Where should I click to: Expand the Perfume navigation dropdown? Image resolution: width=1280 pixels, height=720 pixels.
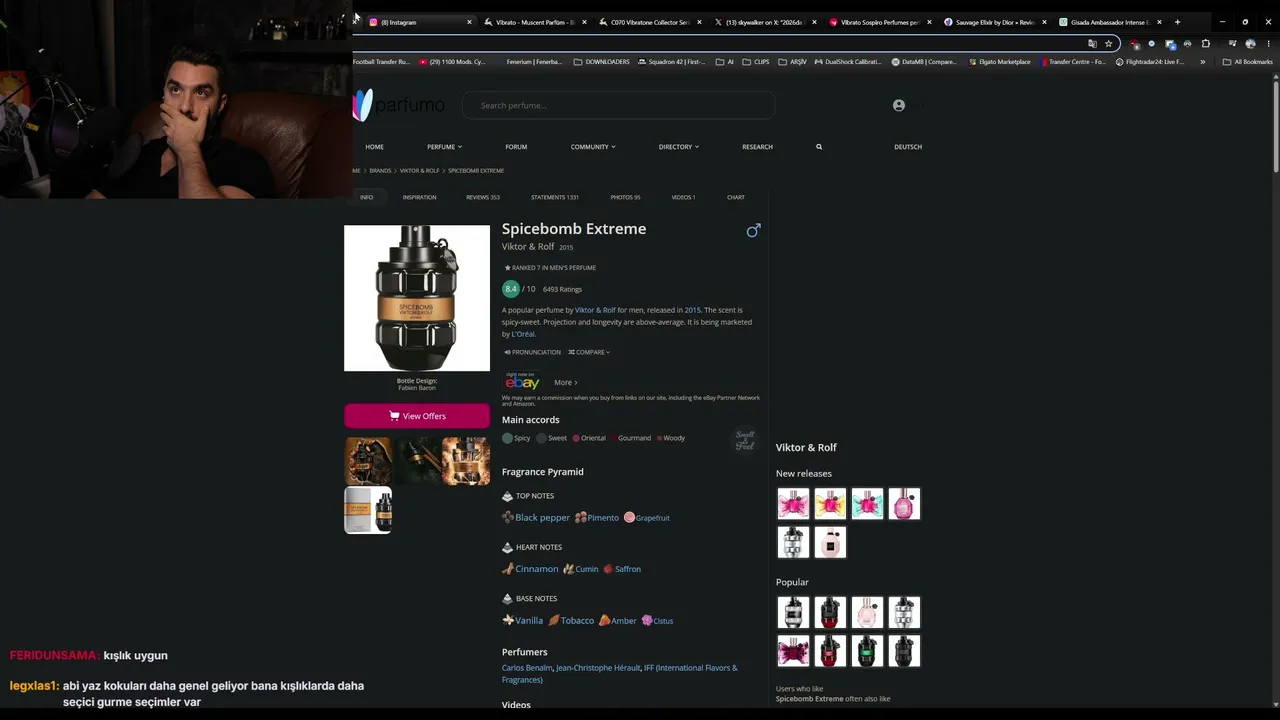click(x=444, y=147)
